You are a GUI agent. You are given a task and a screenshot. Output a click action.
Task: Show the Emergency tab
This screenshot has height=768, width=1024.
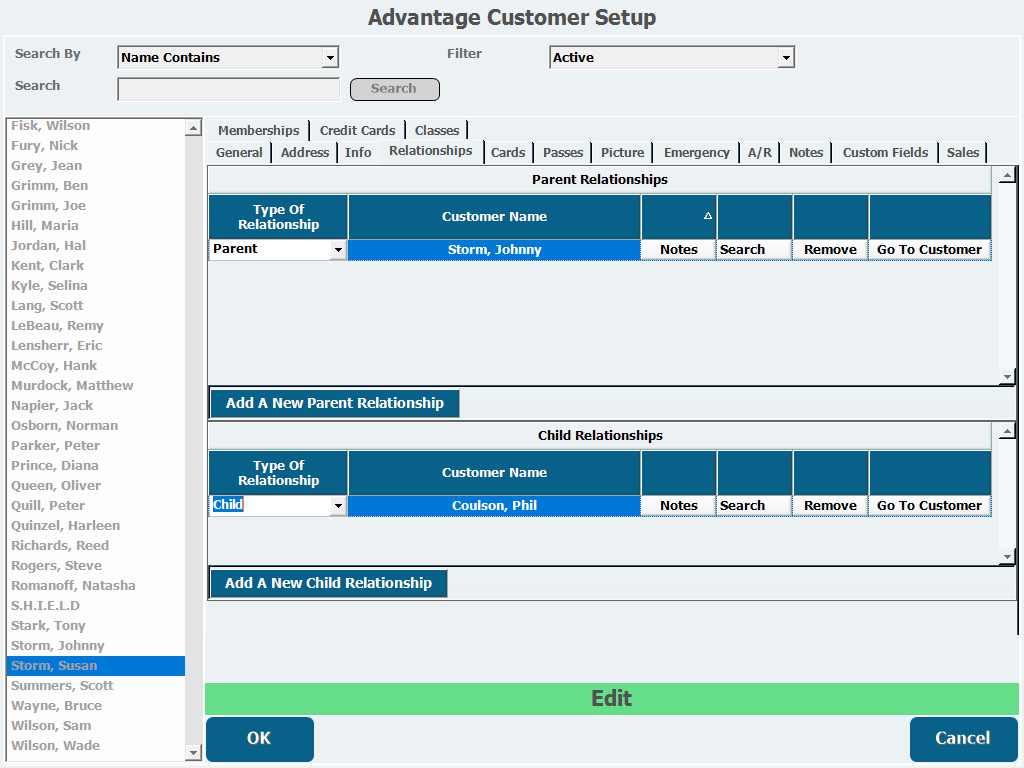click(x=697, y=152)
